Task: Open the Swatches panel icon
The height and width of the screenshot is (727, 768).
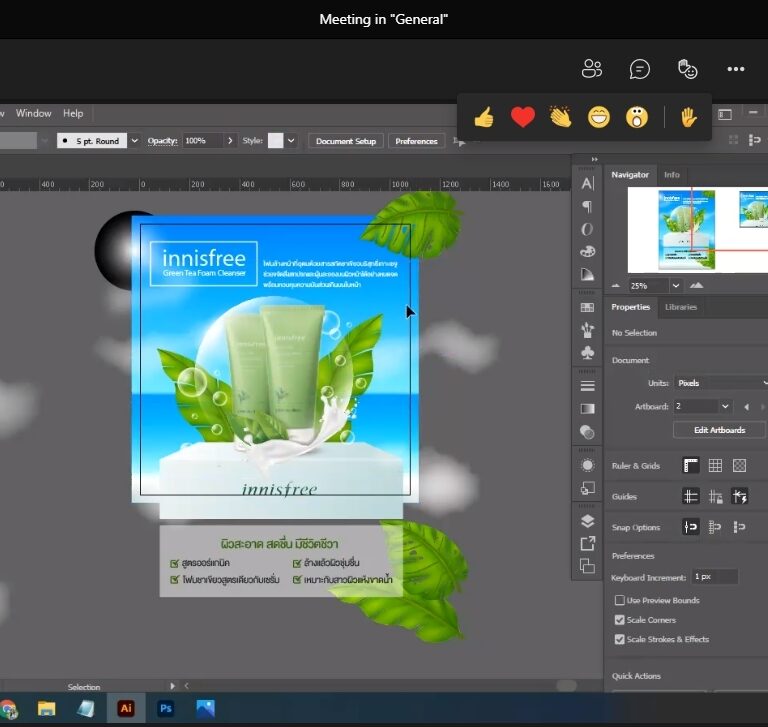Action: click(587, 308)
